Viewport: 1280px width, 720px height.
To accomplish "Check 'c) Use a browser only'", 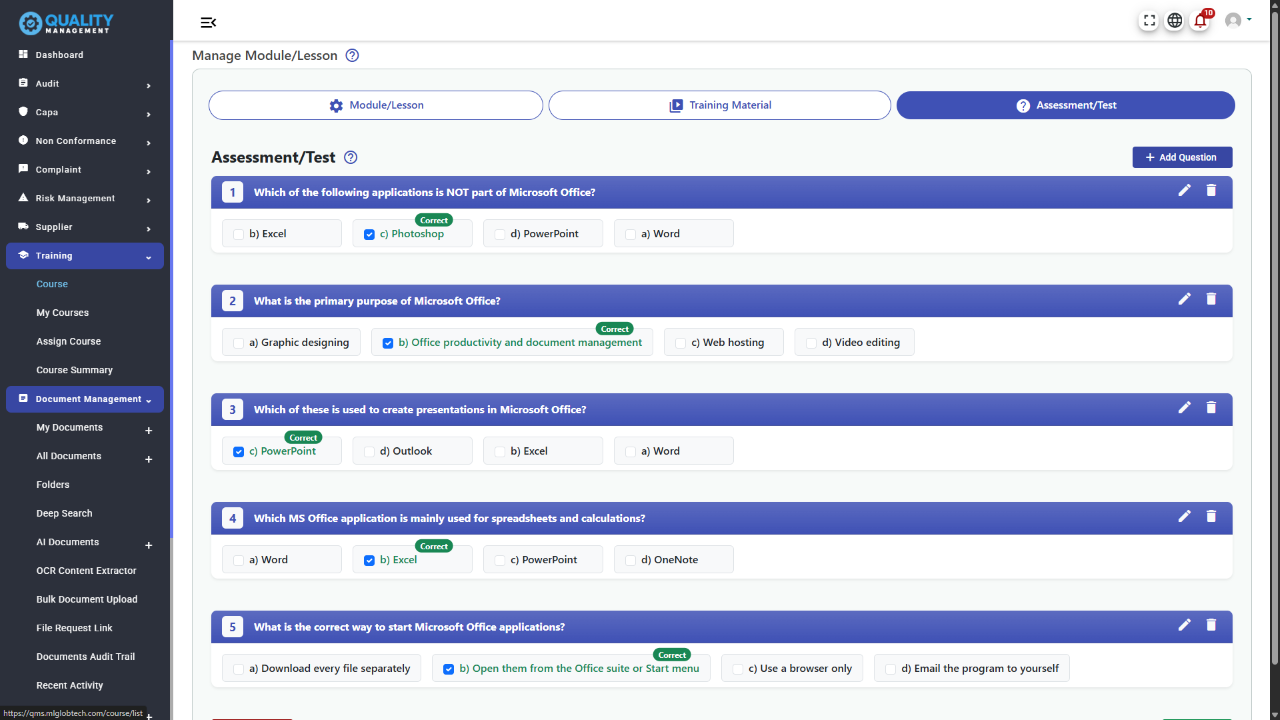I will pos(737,669).
